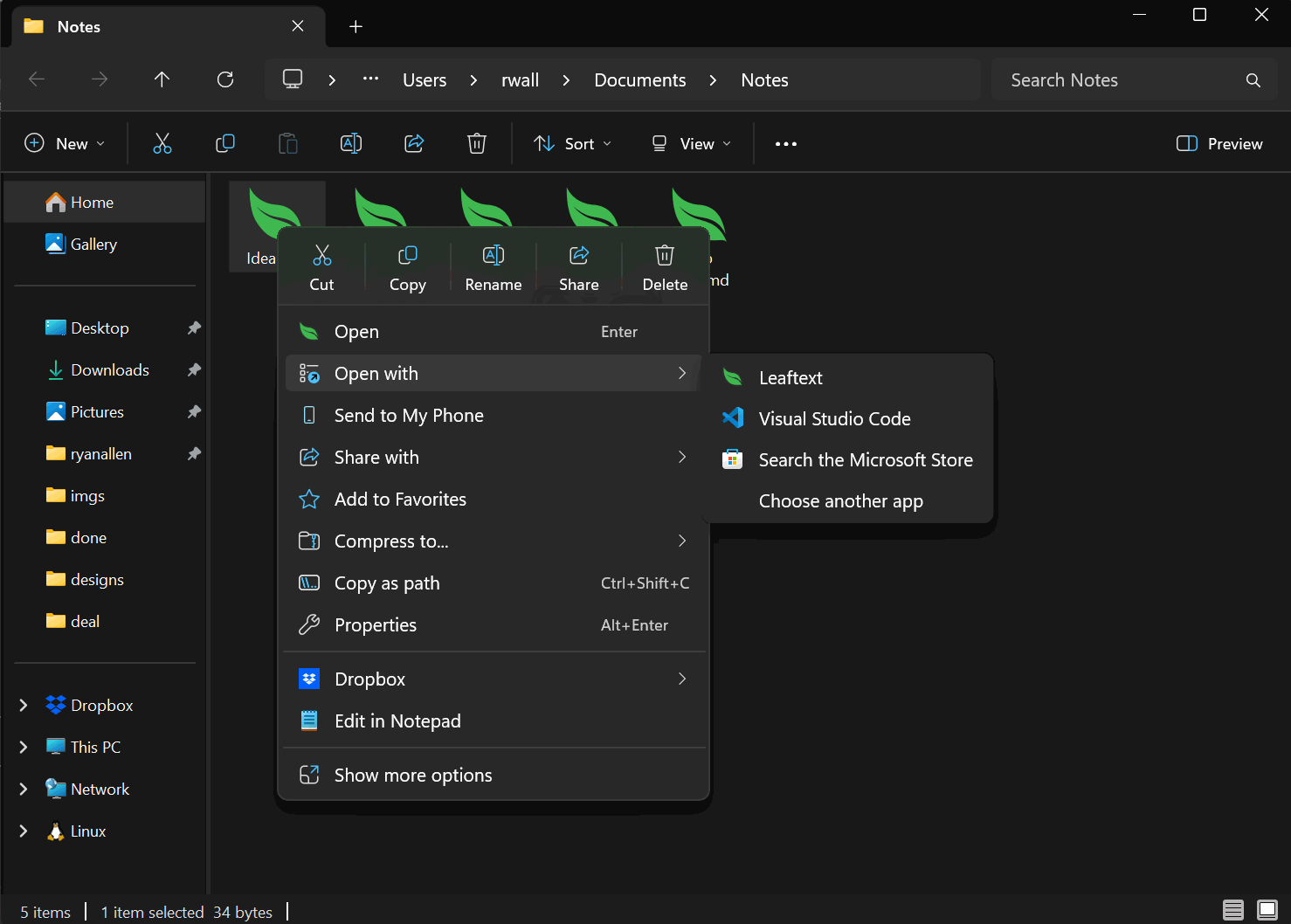Go back with the back arrow
1291x924 pixels.
pos(37,79)
